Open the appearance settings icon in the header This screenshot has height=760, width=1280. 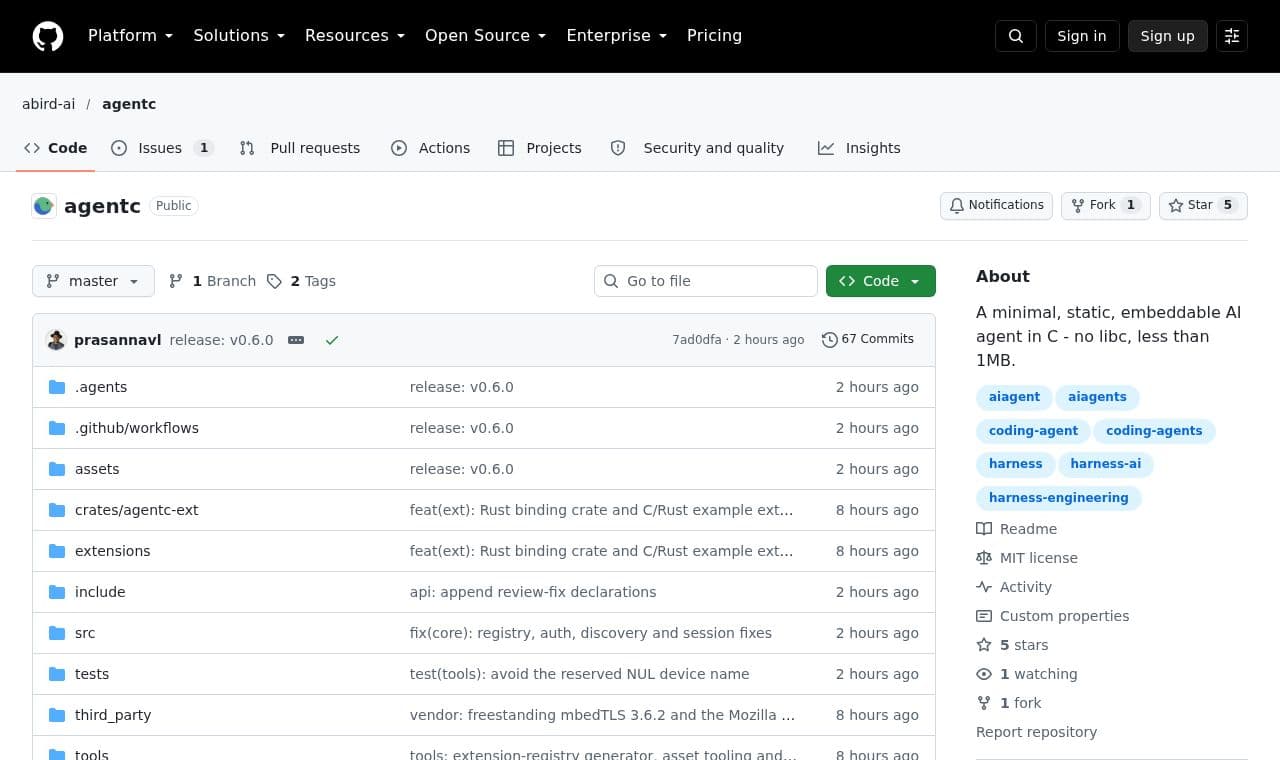(1232, 36)
